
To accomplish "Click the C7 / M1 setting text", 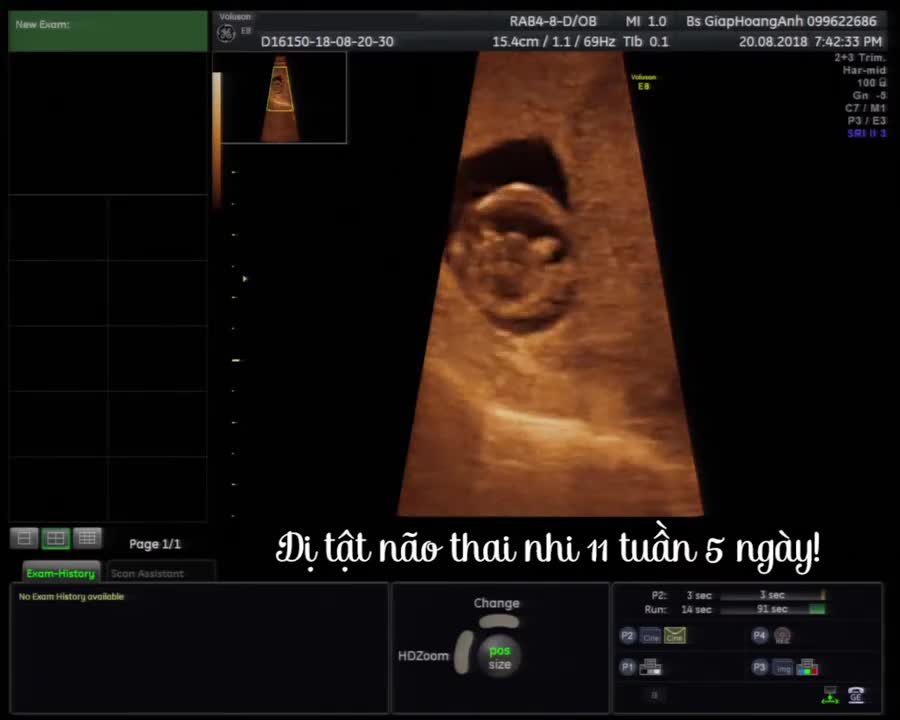I will point(866,108).
